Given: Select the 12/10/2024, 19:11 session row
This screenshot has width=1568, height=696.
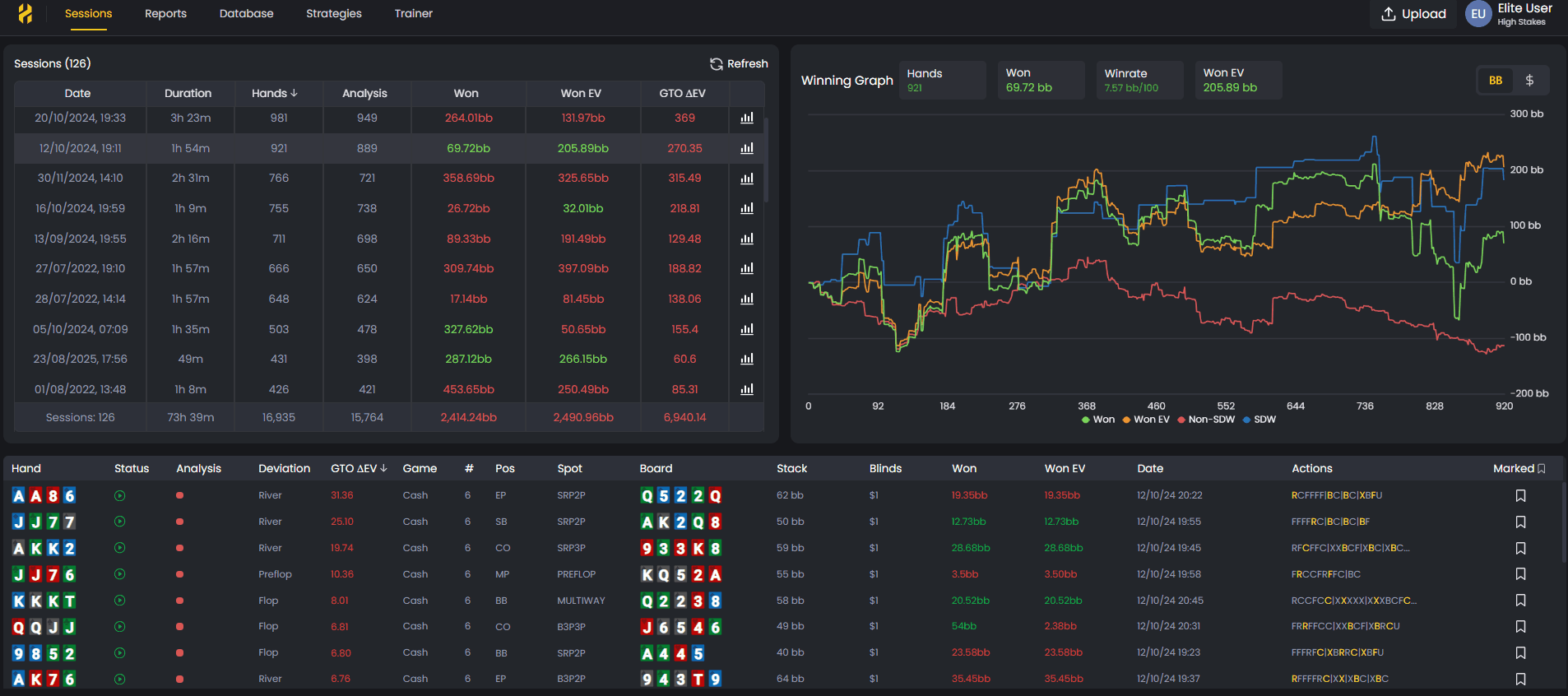Looking at the screenshot, I should [389, 148].
